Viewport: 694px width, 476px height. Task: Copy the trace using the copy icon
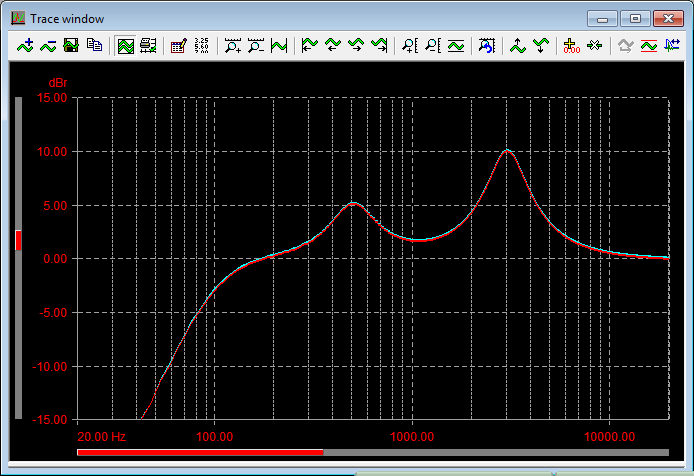94,45
